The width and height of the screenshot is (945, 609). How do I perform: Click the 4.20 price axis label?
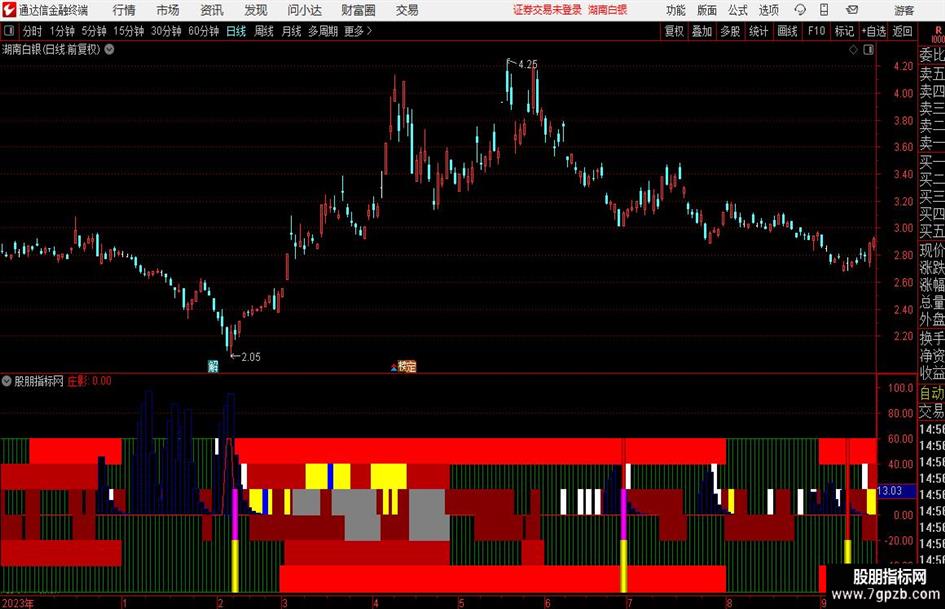[x=903, y=66]
